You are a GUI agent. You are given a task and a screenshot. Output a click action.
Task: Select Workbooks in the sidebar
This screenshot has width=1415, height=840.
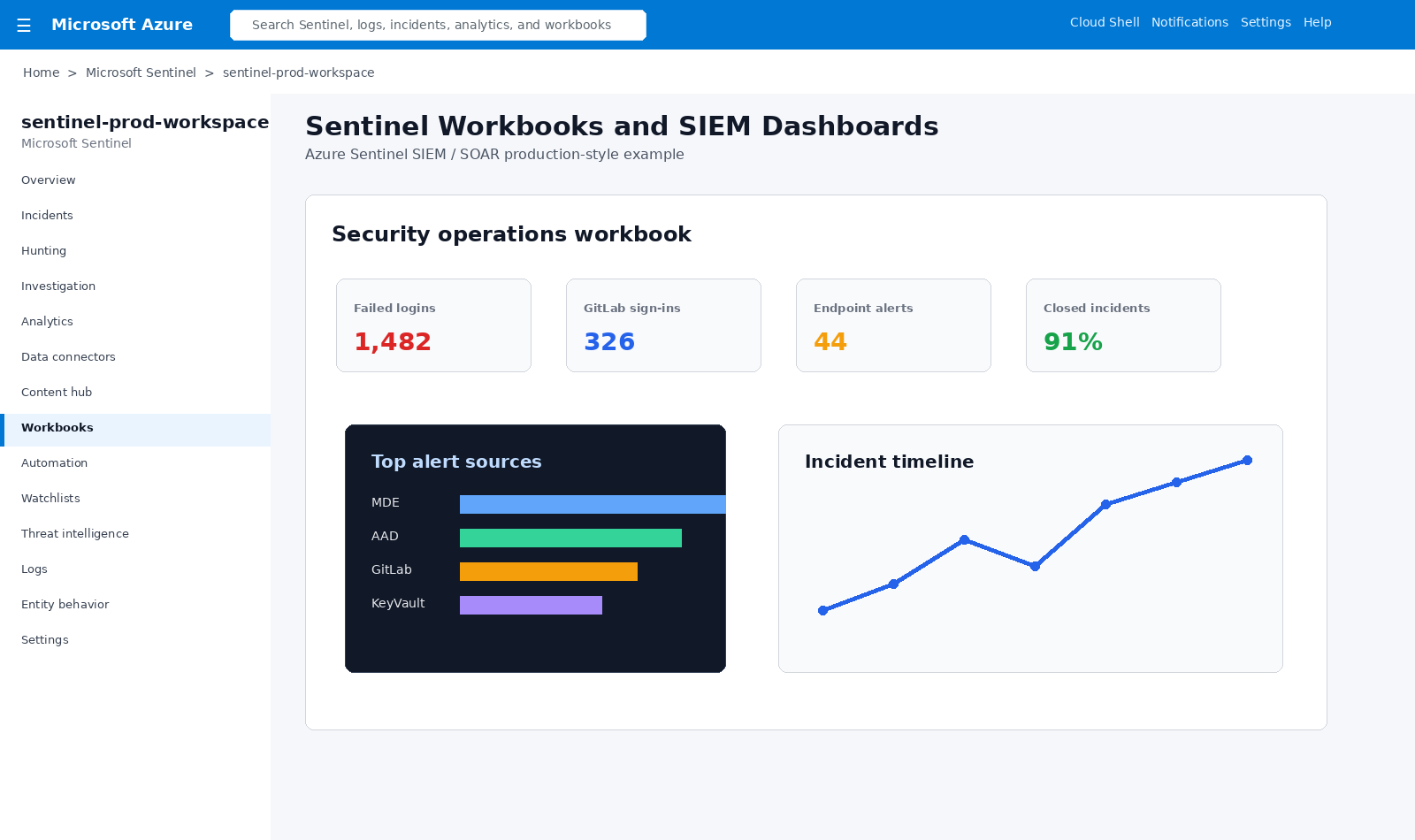click(x=135, y=428)
